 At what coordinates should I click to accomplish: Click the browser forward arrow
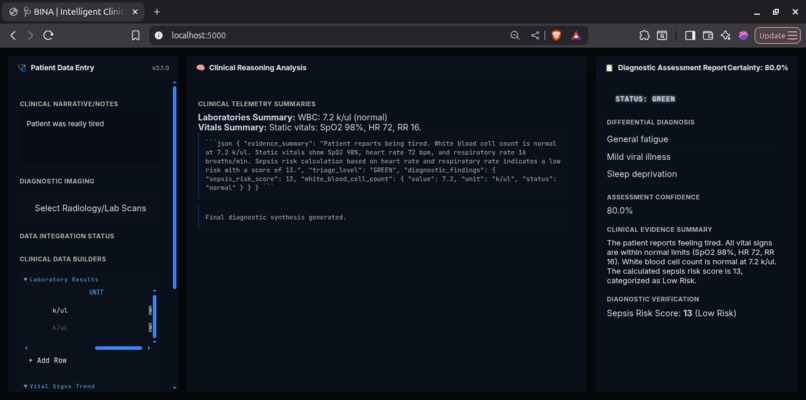30,35
